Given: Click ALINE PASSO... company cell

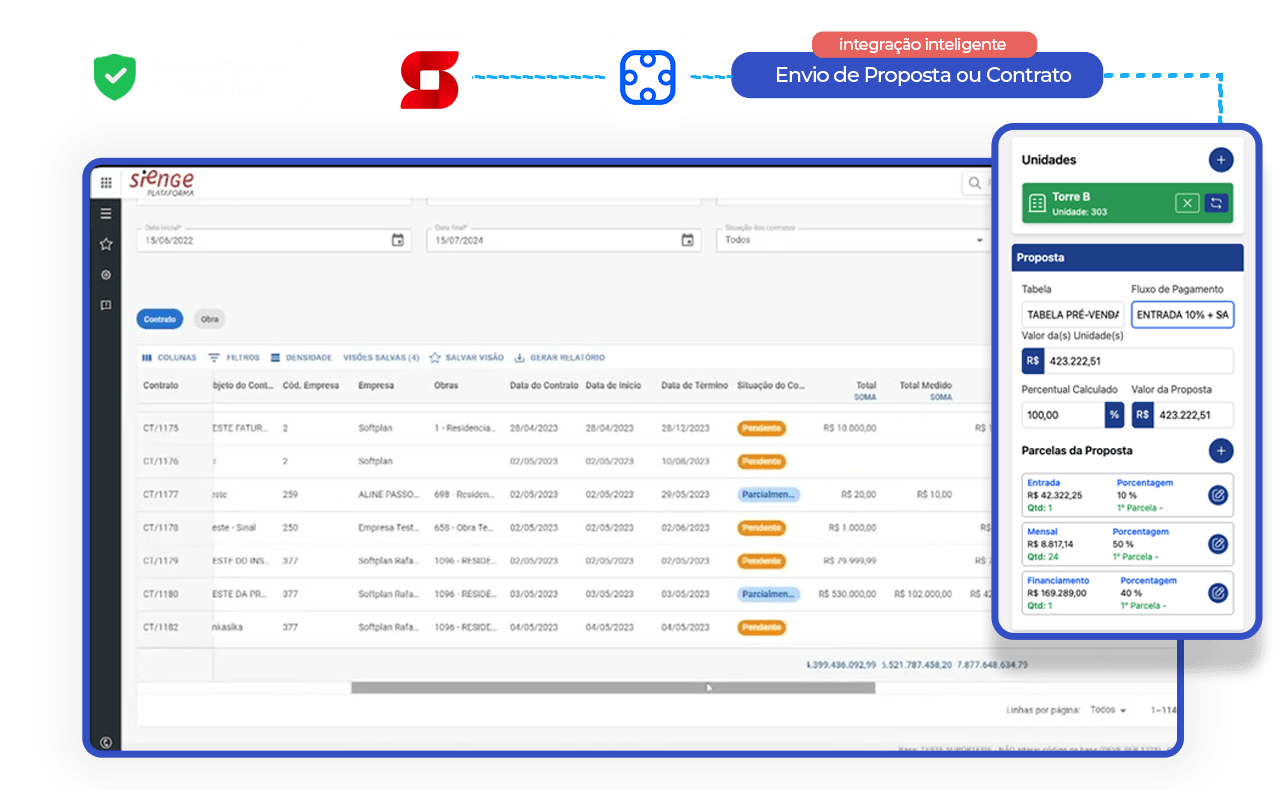Looking at the screenshot, I should [391, 494].
